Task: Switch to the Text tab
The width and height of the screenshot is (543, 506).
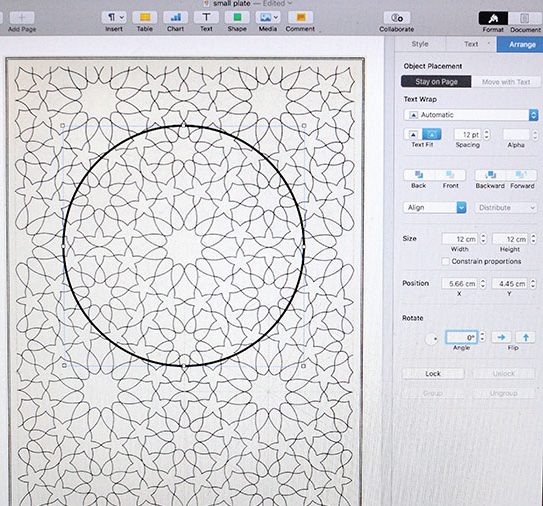Action: [x=471, y=44]
